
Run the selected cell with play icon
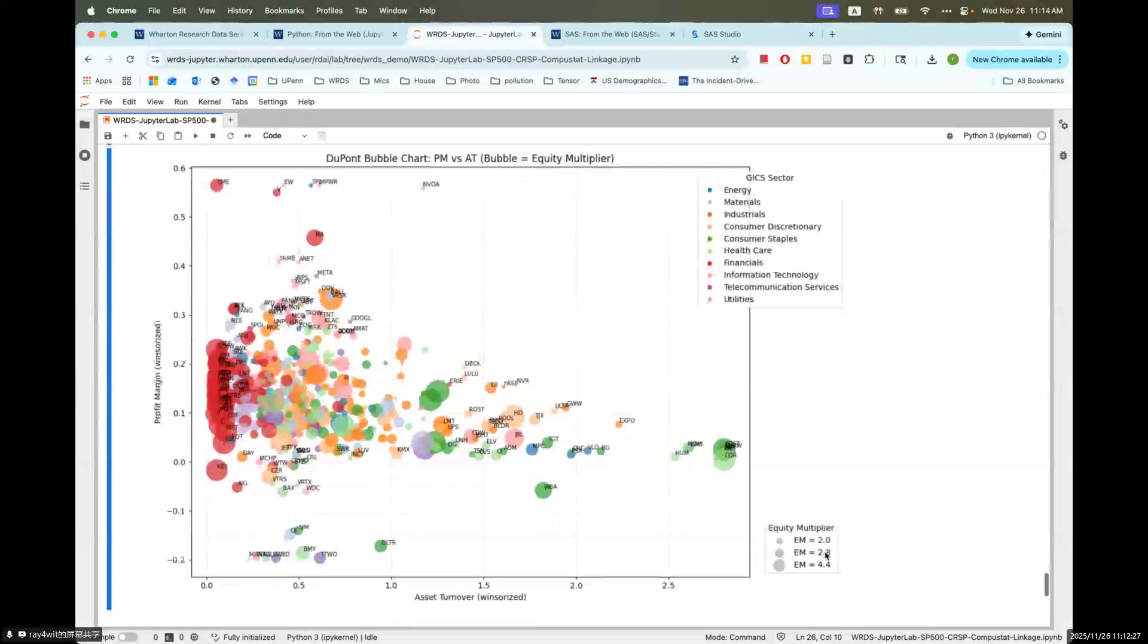(x=195, y=136)
